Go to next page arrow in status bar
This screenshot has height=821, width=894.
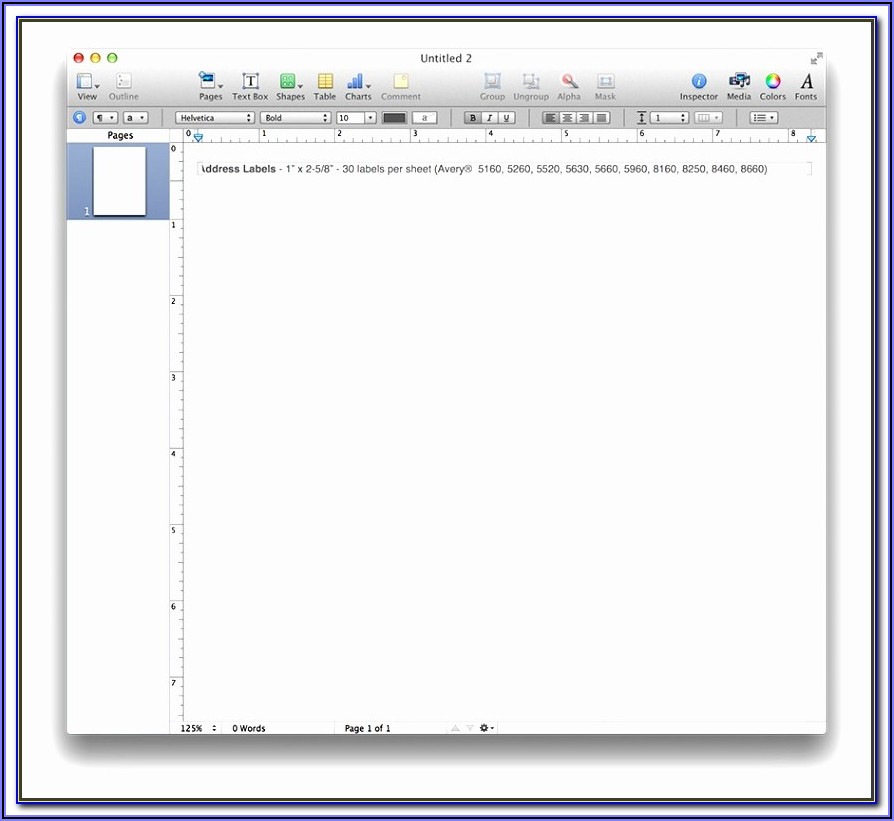coord(469,728)
